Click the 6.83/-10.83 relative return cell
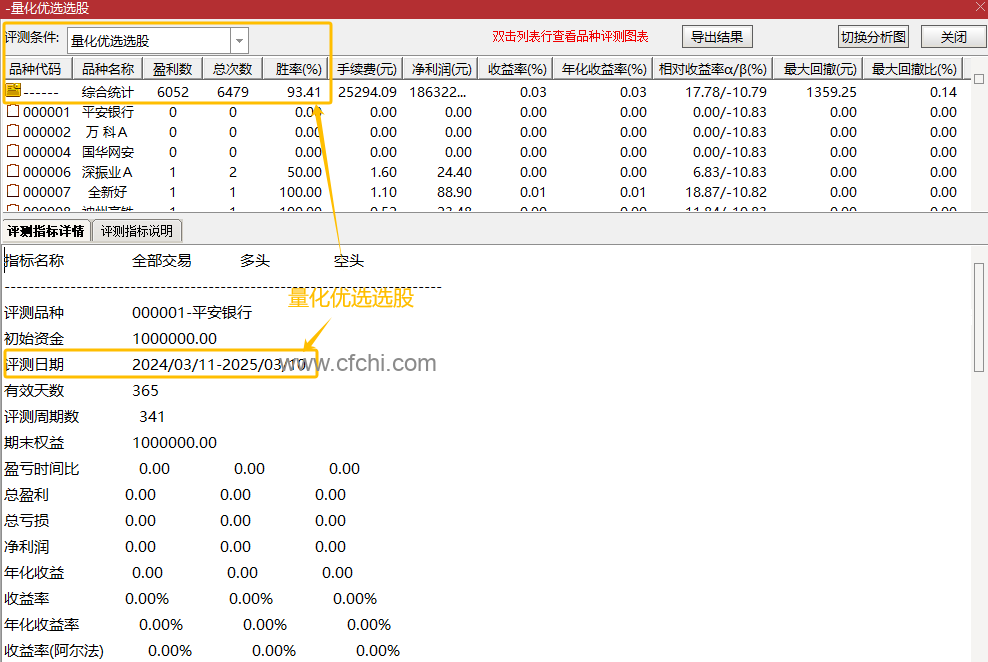 coord(730,172)
